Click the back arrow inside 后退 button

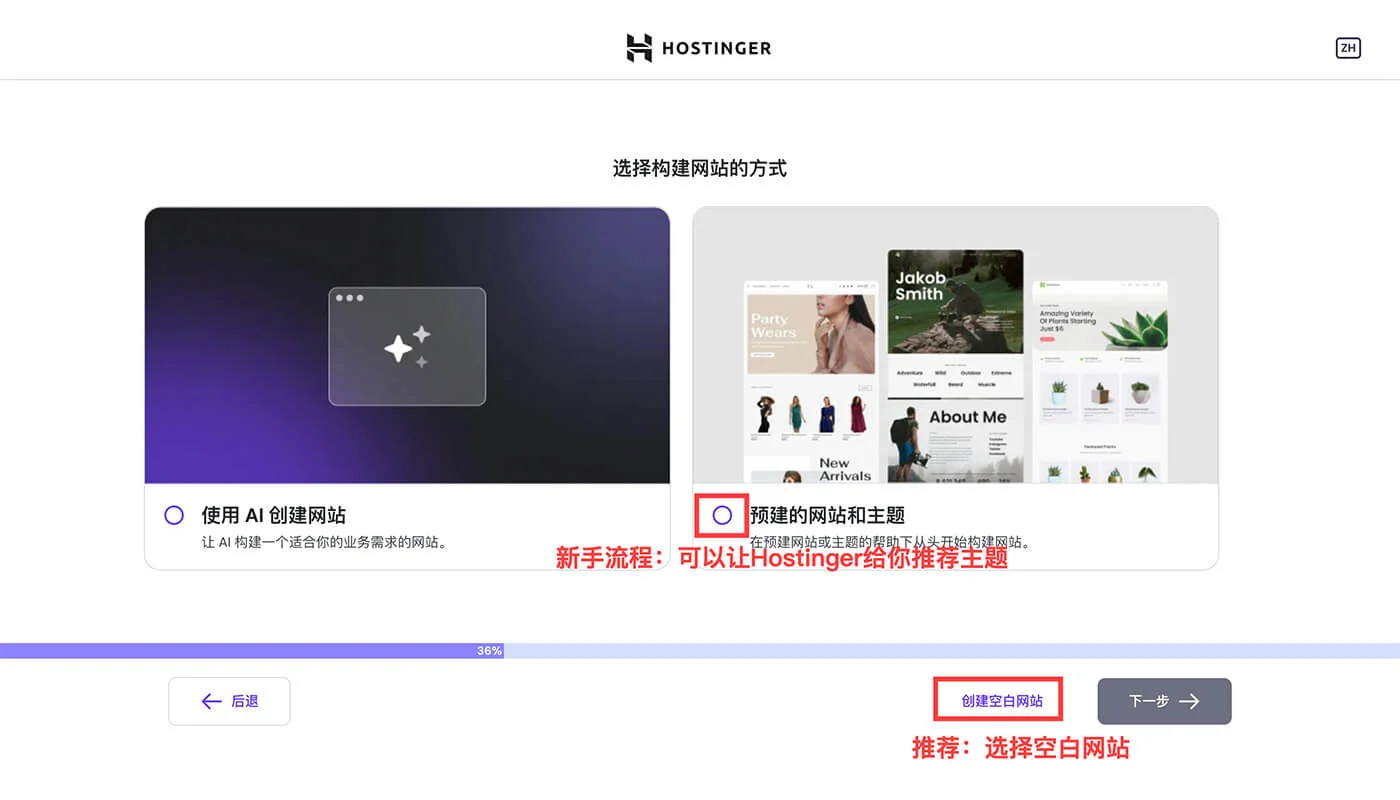click(210, 700)
